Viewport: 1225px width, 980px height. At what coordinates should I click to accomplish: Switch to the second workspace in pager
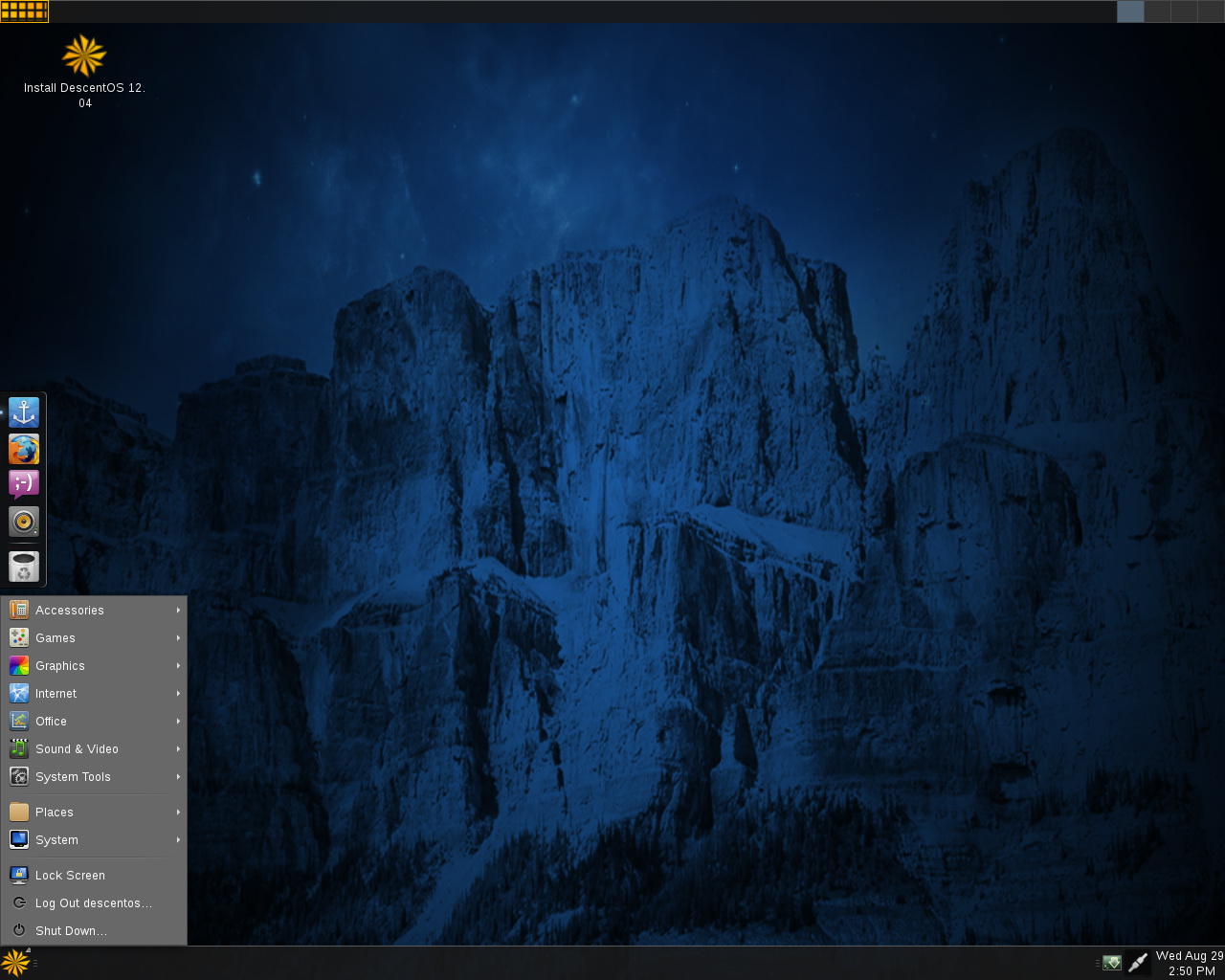pyautogui.click(x=1157, y=11)
